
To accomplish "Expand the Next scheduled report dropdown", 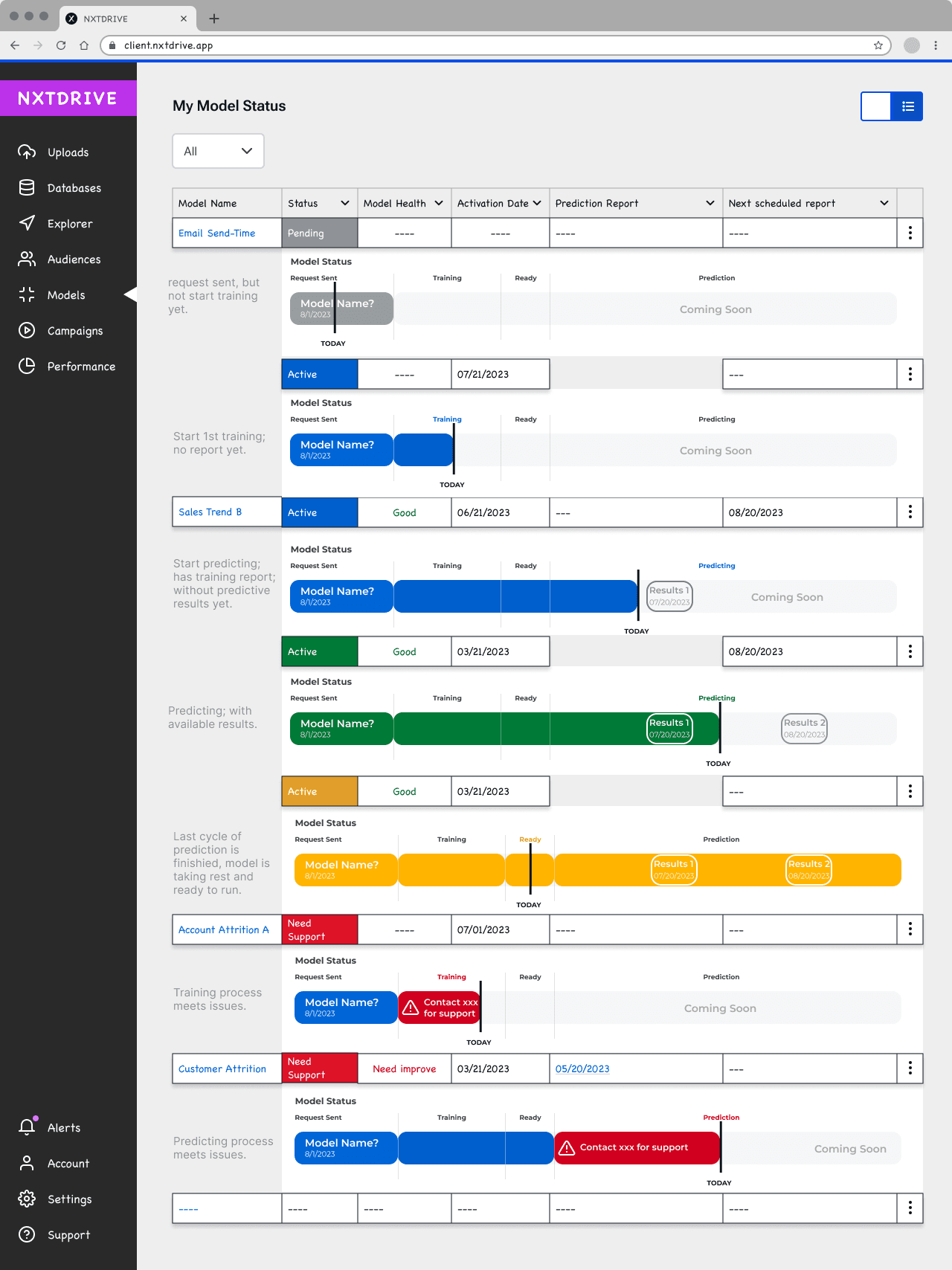I will pyautogui.click(x=884, y=203).
